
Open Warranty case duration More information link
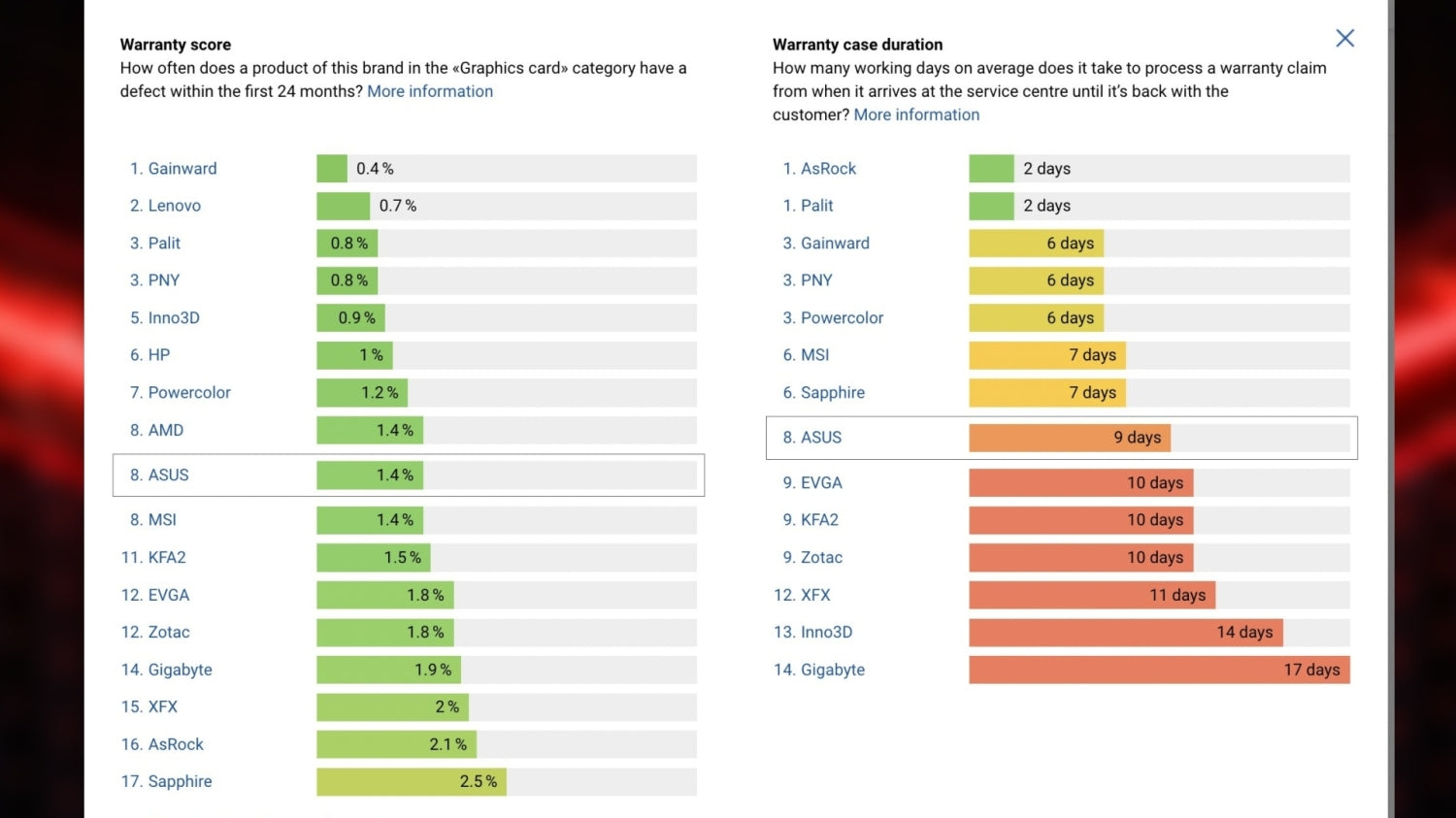click(916, 115)
